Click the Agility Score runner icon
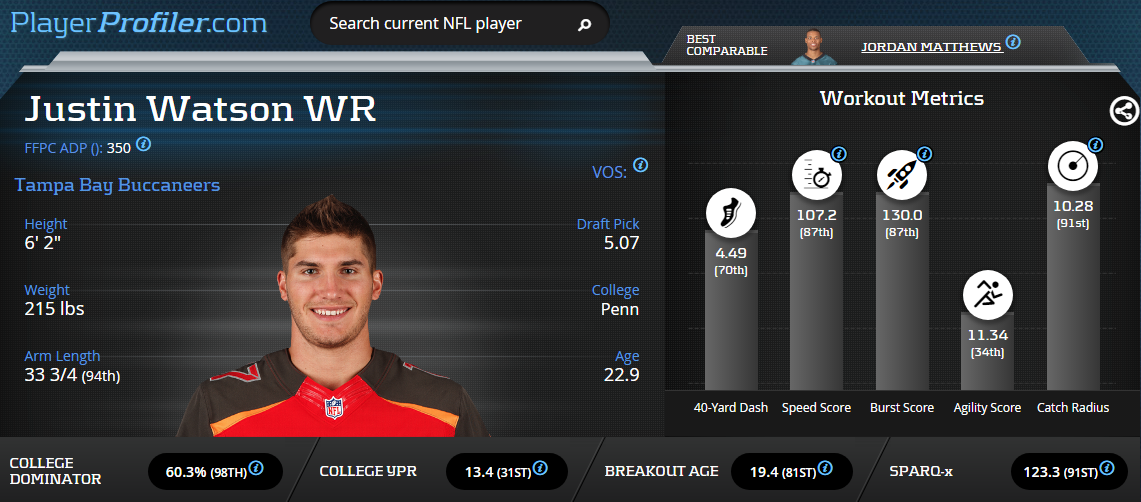This screenshot has width=1141, height=502. click(x=987, y=295)
